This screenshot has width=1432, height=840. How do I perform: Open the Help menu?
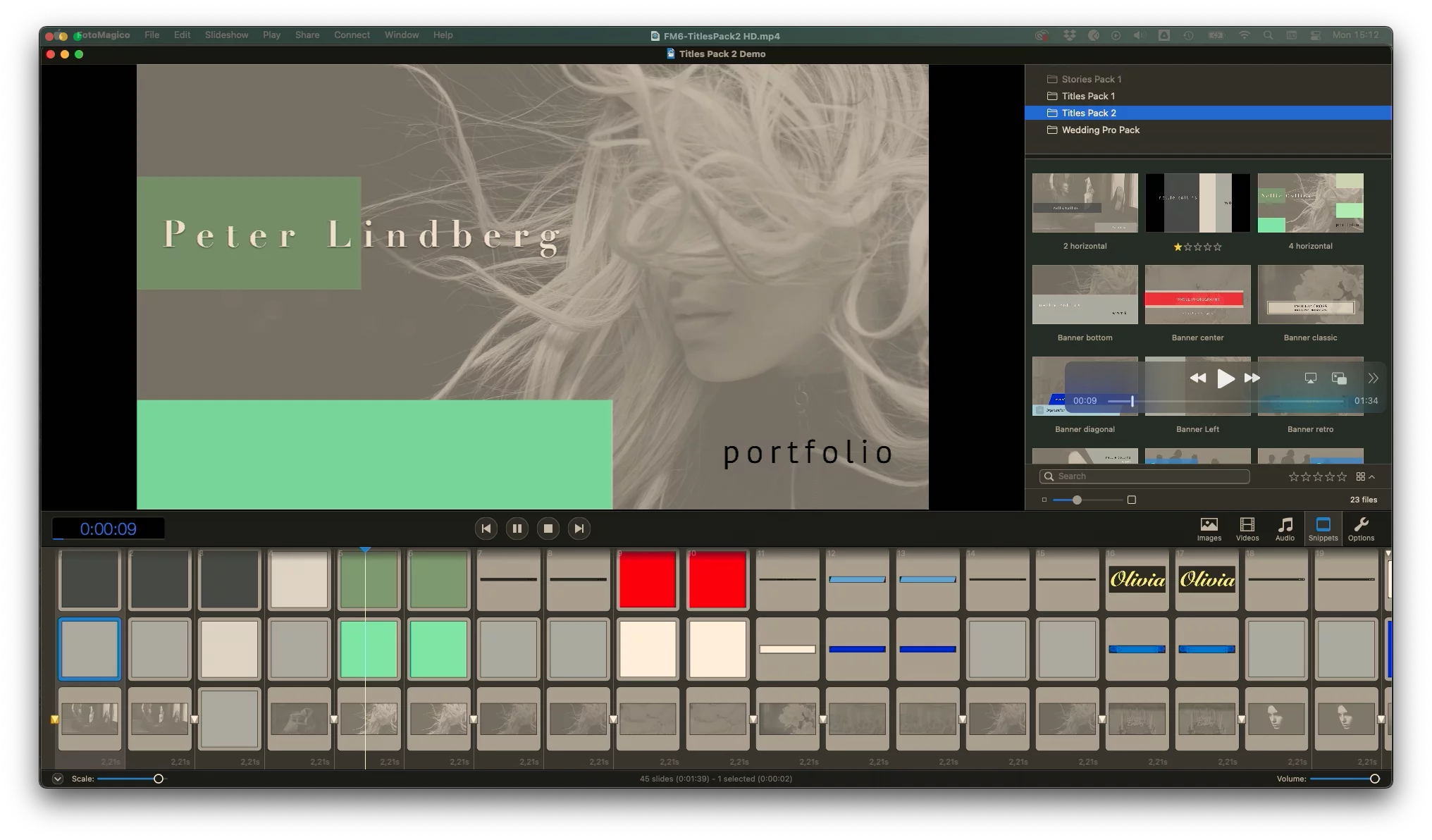pyautogui.click(x=443, y=35)
